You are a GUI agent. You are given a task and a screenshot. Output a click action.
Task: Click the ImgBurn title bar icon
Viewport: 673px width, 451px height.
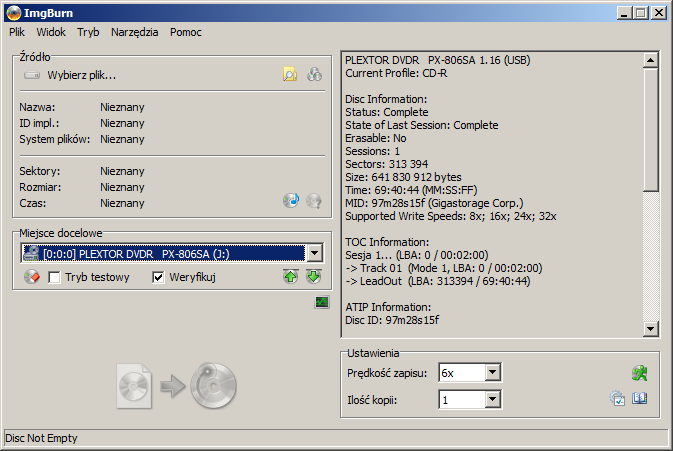click(x=14, y=13)
